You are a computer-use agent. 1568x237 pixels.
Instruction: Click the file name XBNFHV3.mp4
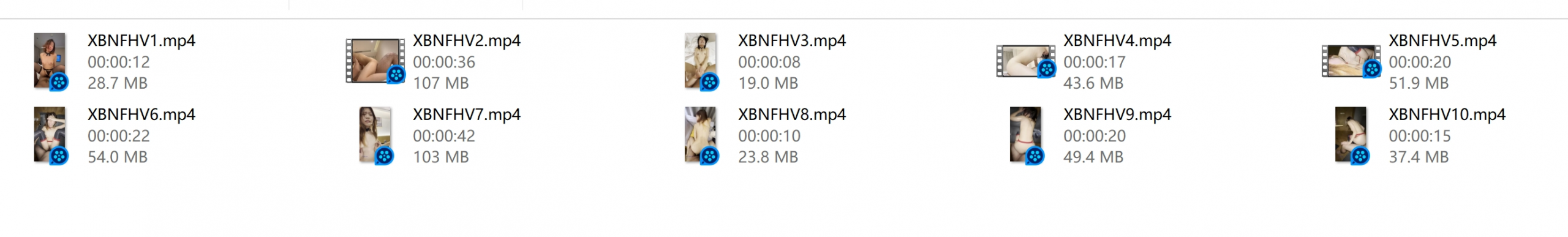tap(792, 40)
